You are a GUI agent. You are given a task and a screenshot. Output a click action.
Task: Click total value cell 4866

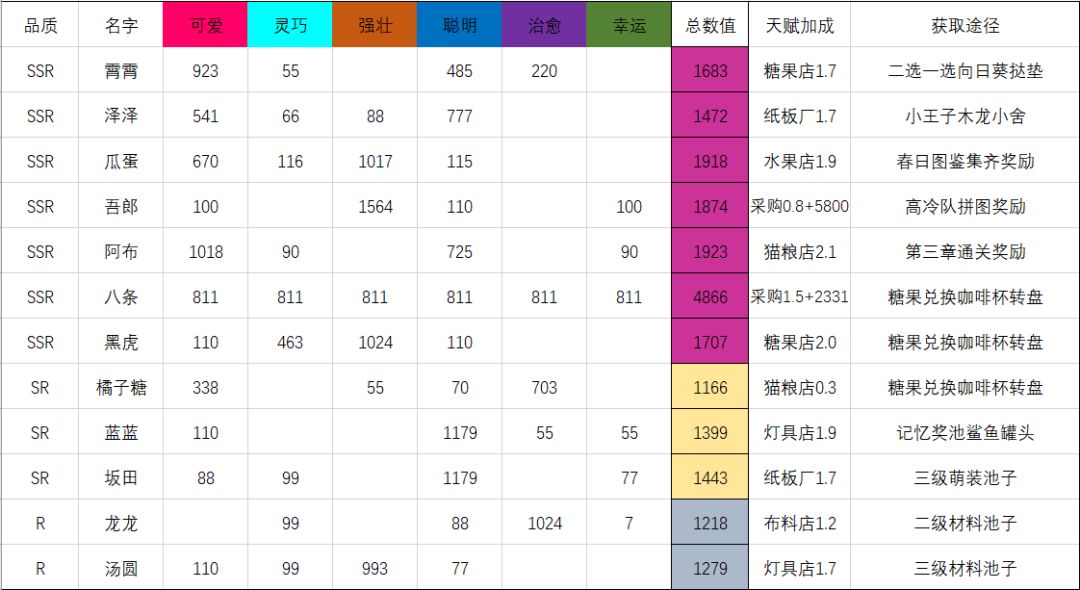[710, 297]
